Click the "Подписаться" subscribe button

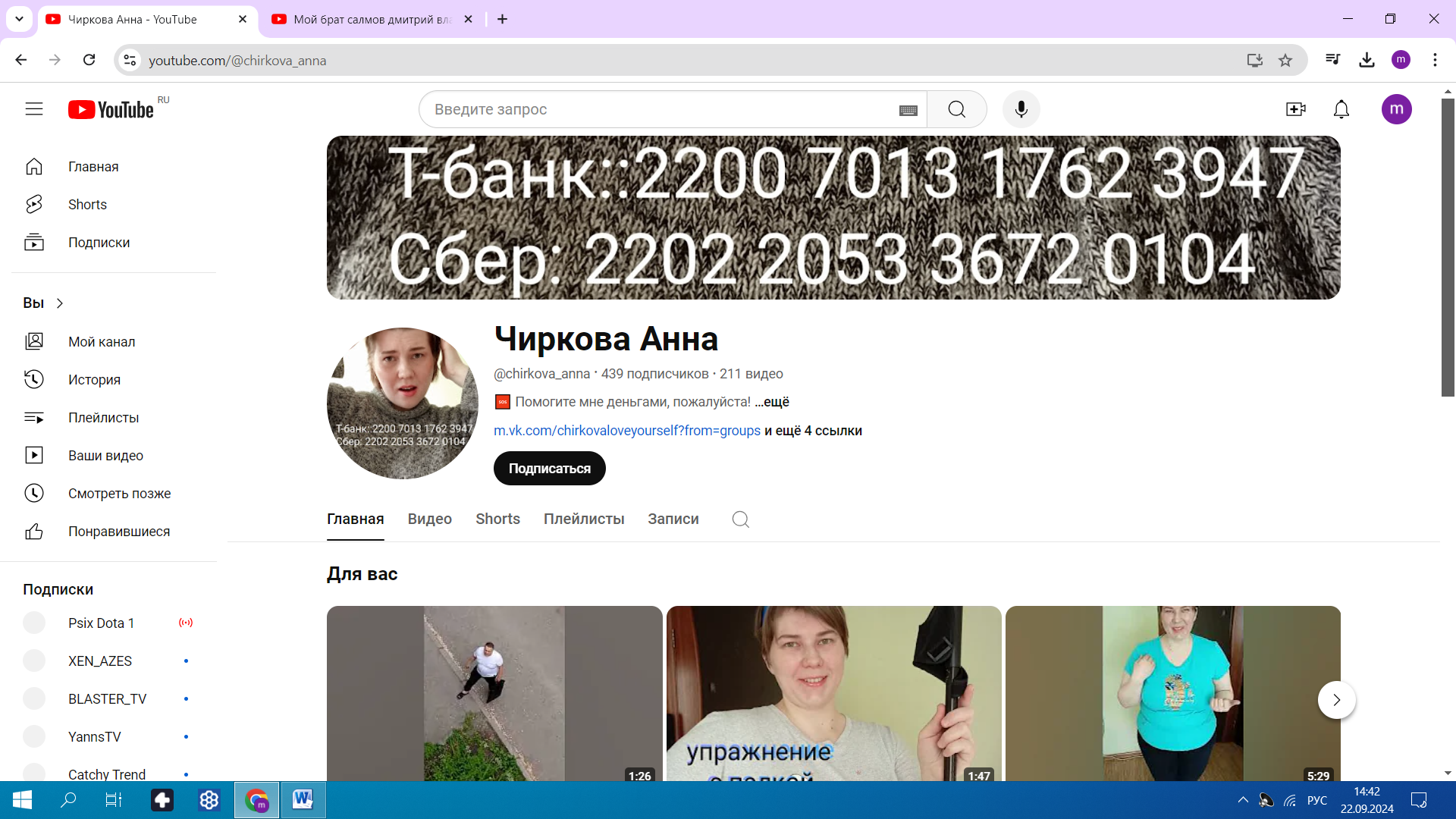click(549, 469)
